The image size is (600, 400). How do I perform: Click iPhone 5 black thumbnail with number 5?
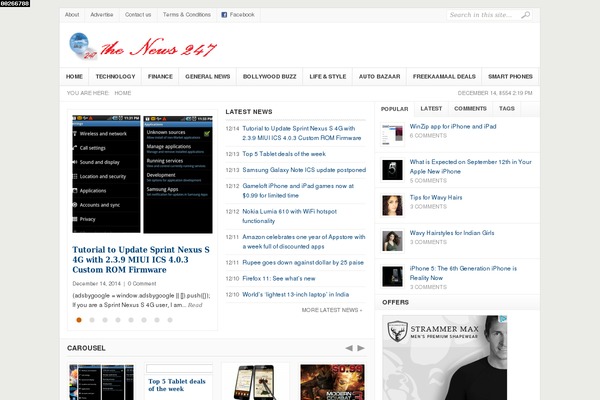[392, 170]
